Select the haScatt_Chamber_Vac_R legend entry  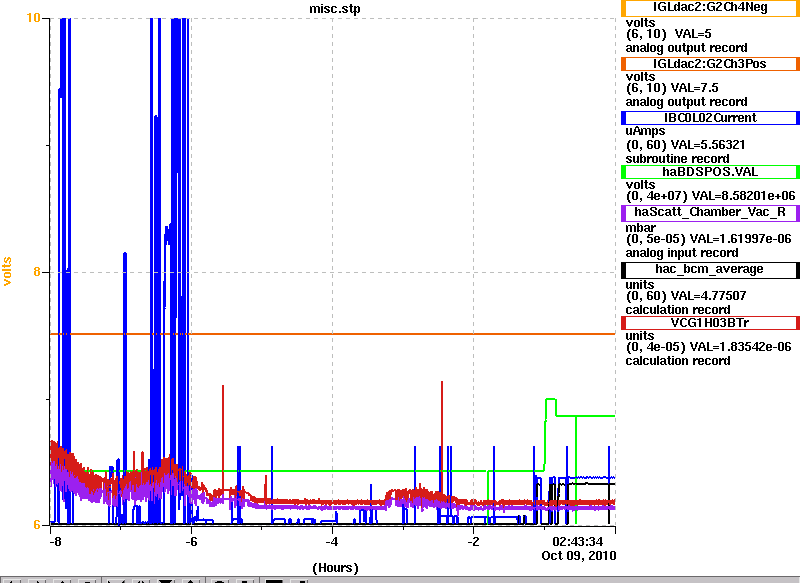[x=710, y=213]
